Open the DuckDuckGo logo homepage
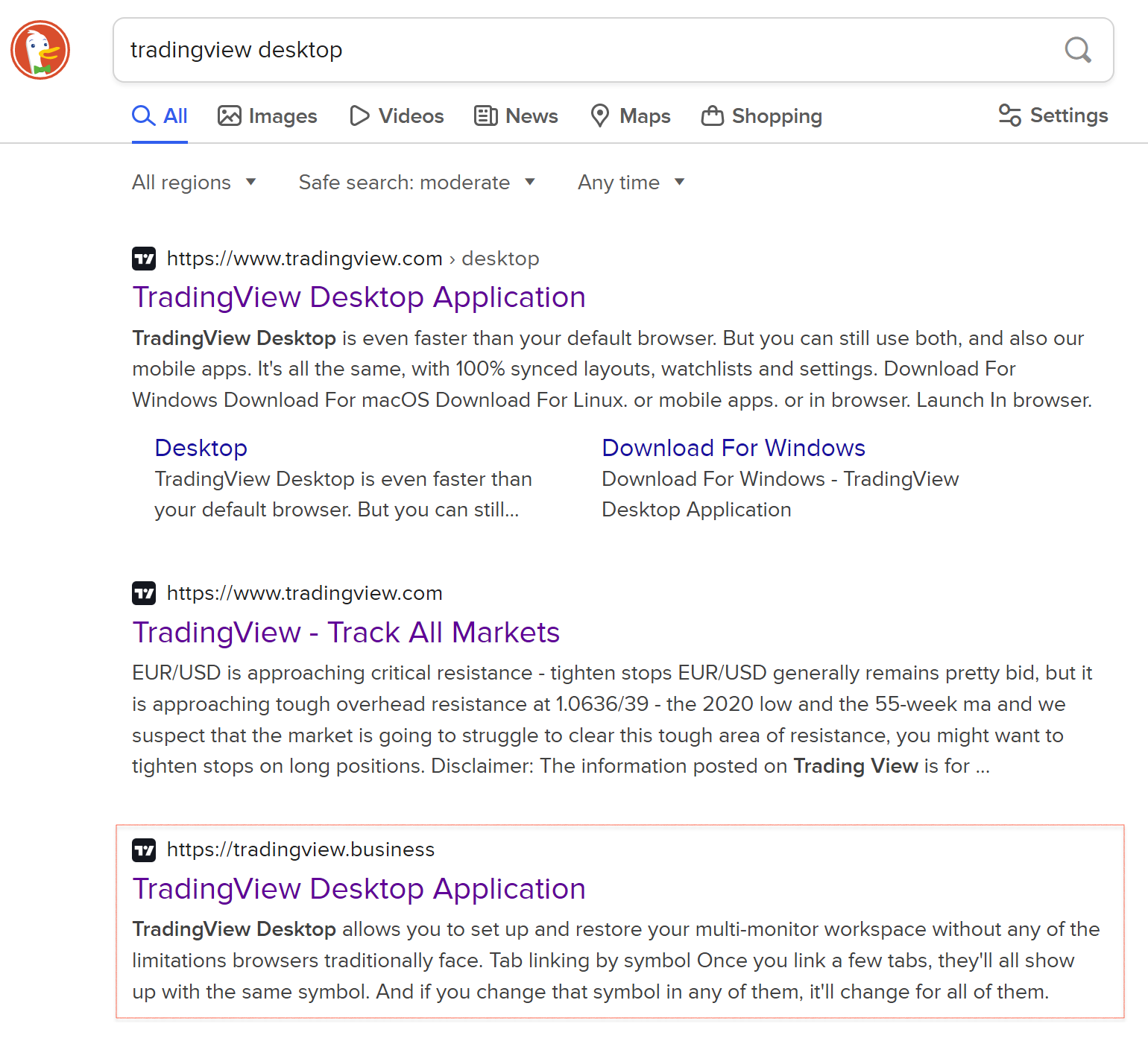The width and height of the screenshot is (1148, 1044). tap(40, 50)
